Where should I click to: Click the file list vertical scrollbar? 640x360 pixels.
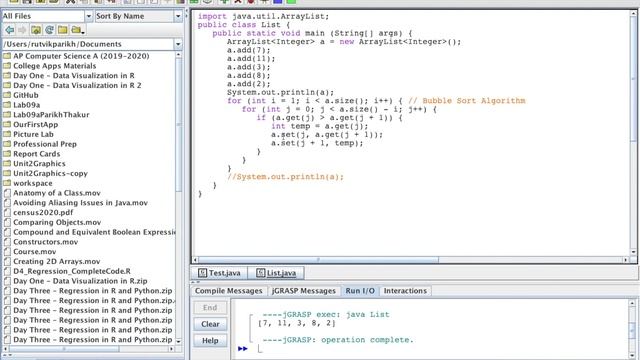(178, 124)
